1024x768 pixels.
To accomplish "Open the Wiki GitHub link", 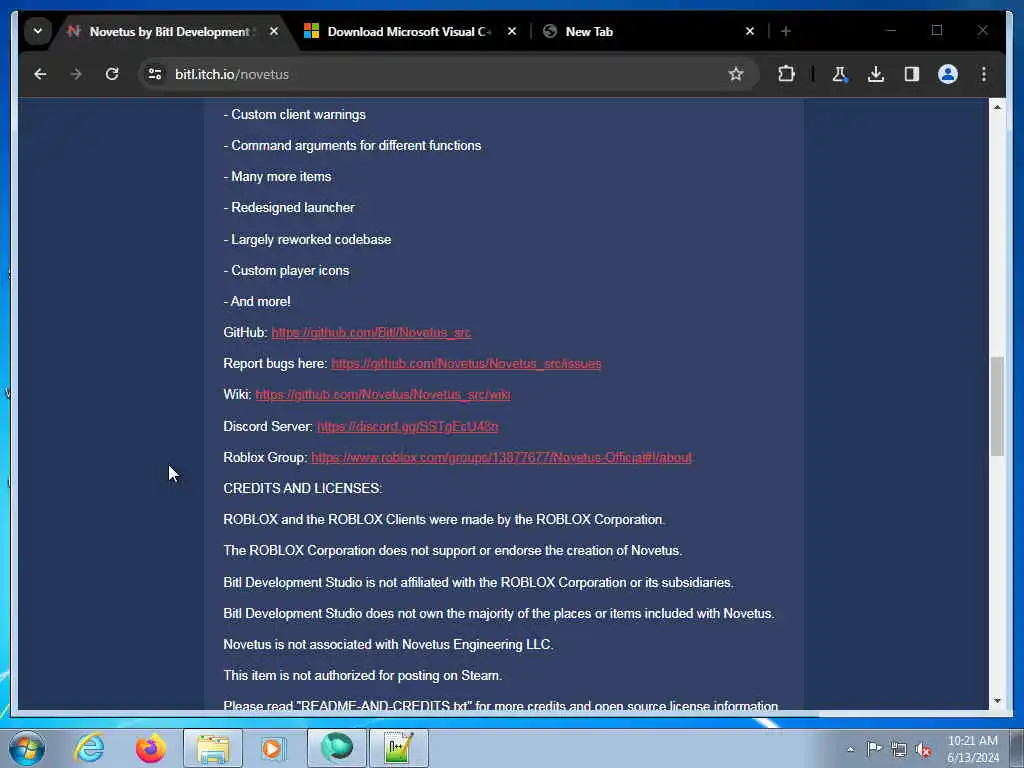I will (x=383, y=394).
